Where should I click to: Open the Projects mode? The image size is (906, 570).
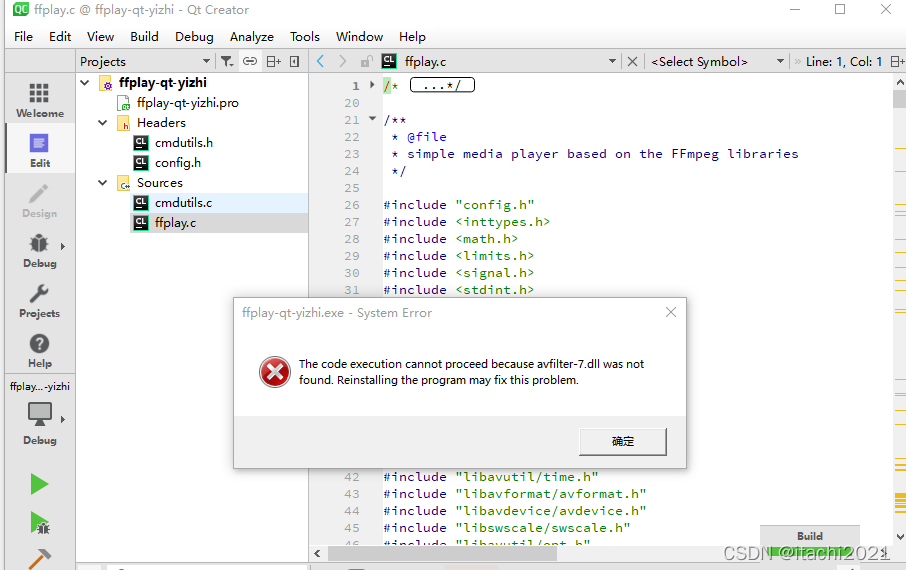(40, 299)
